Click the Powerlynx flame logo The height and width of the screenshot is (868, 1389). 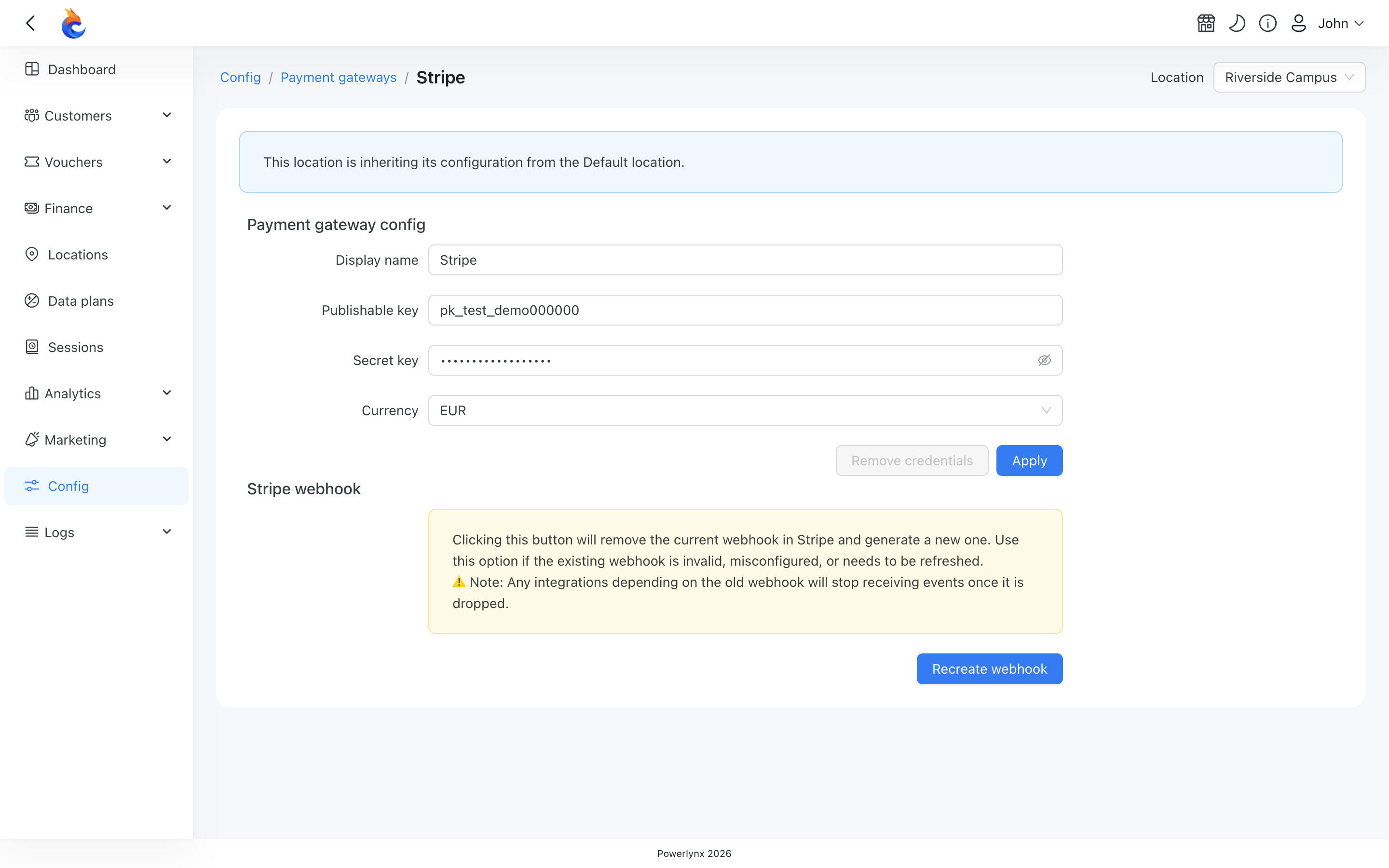(73, 23)
